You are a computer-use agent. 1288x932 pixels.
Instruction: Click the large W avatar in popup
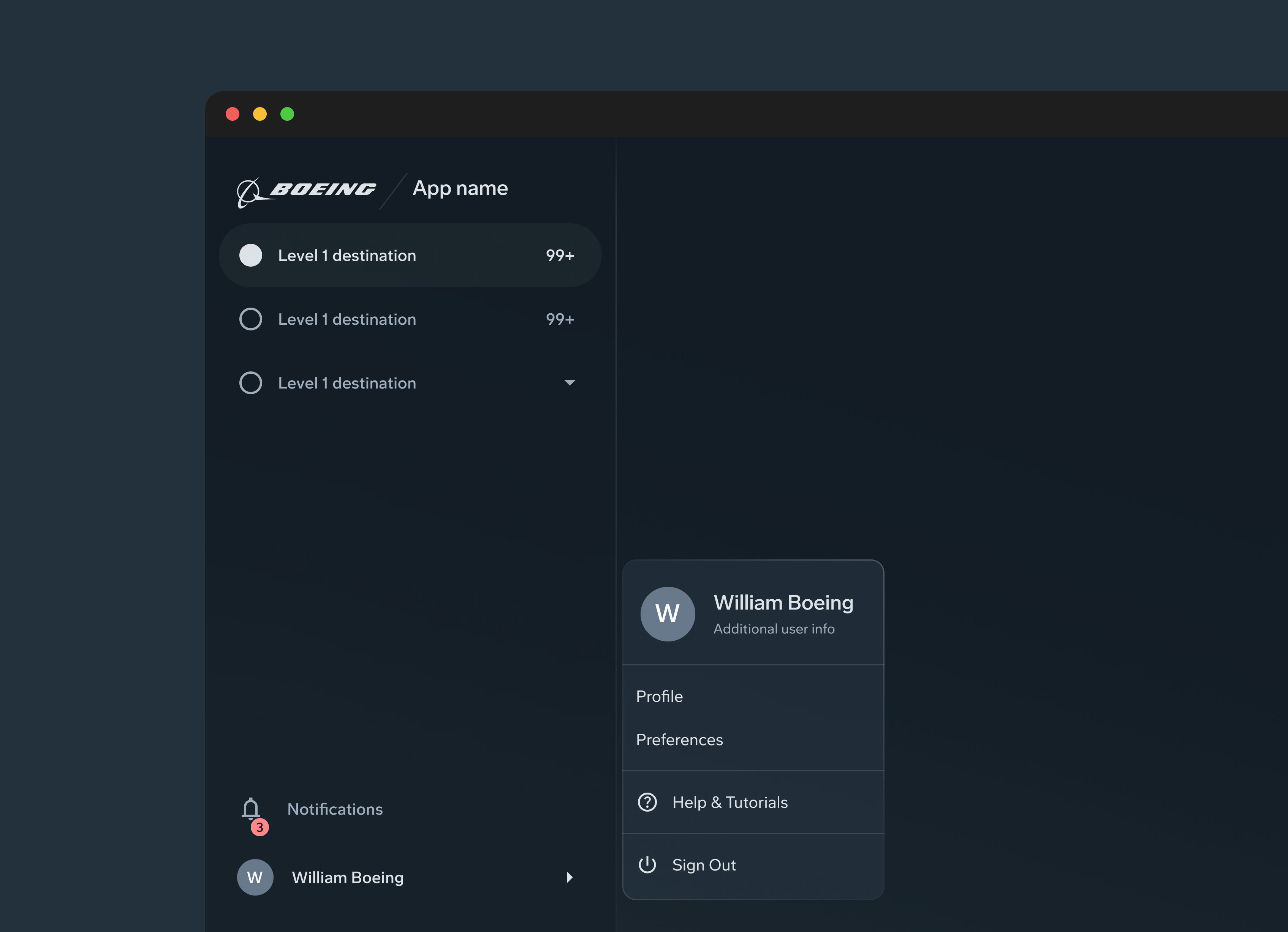(x=667, y=614)
